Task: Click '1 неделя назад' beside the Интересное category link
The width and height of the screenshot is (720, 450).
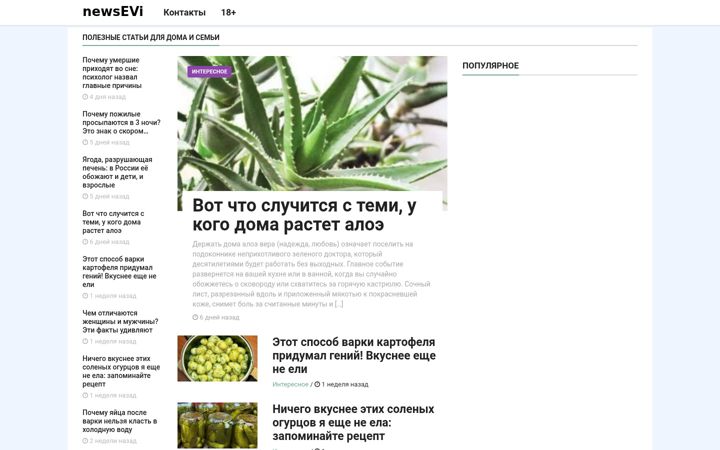Action: click(345, 384)
